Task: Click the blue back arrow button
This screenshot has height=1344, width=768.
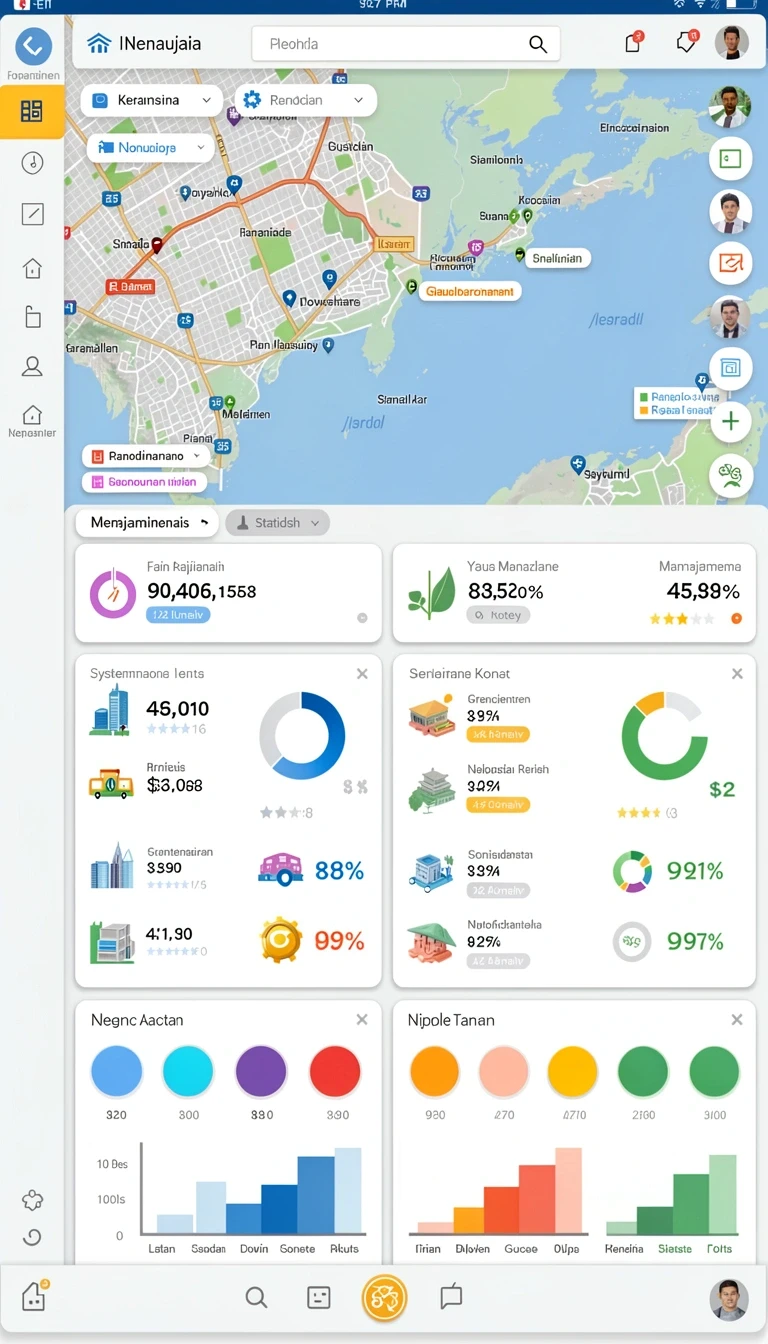Action: (x=33, y=45)
